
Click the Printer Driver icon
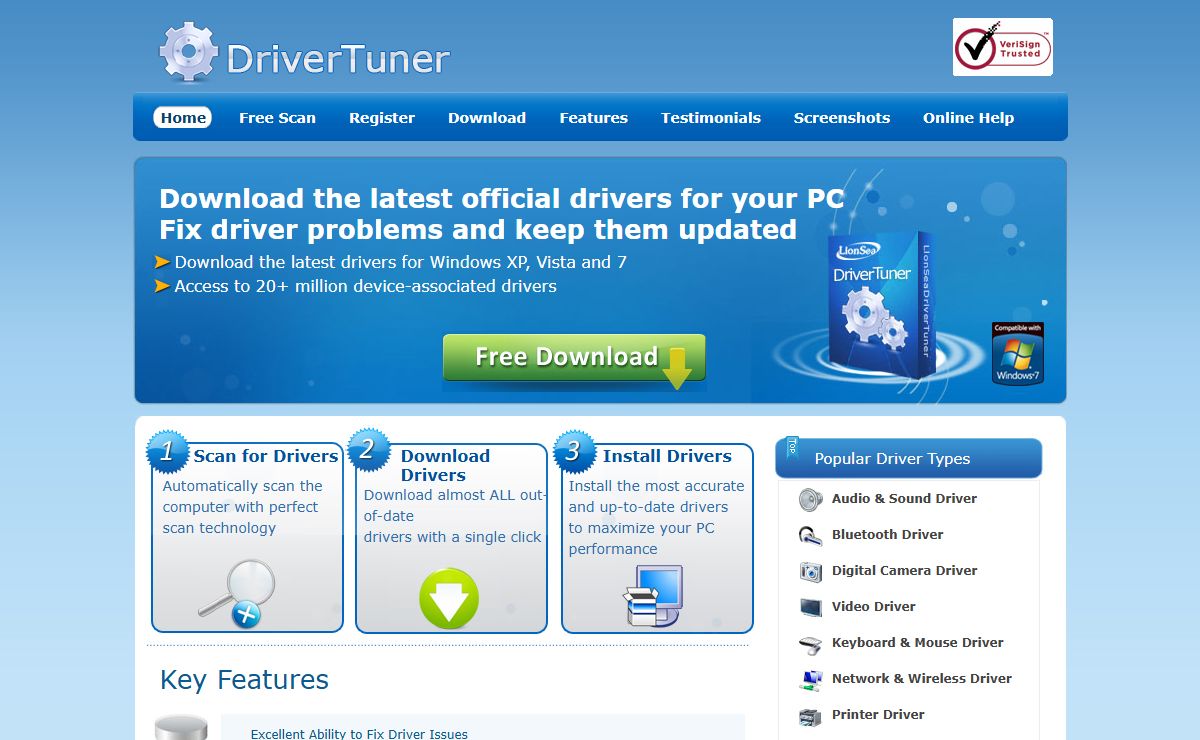[x=811, y=716]
